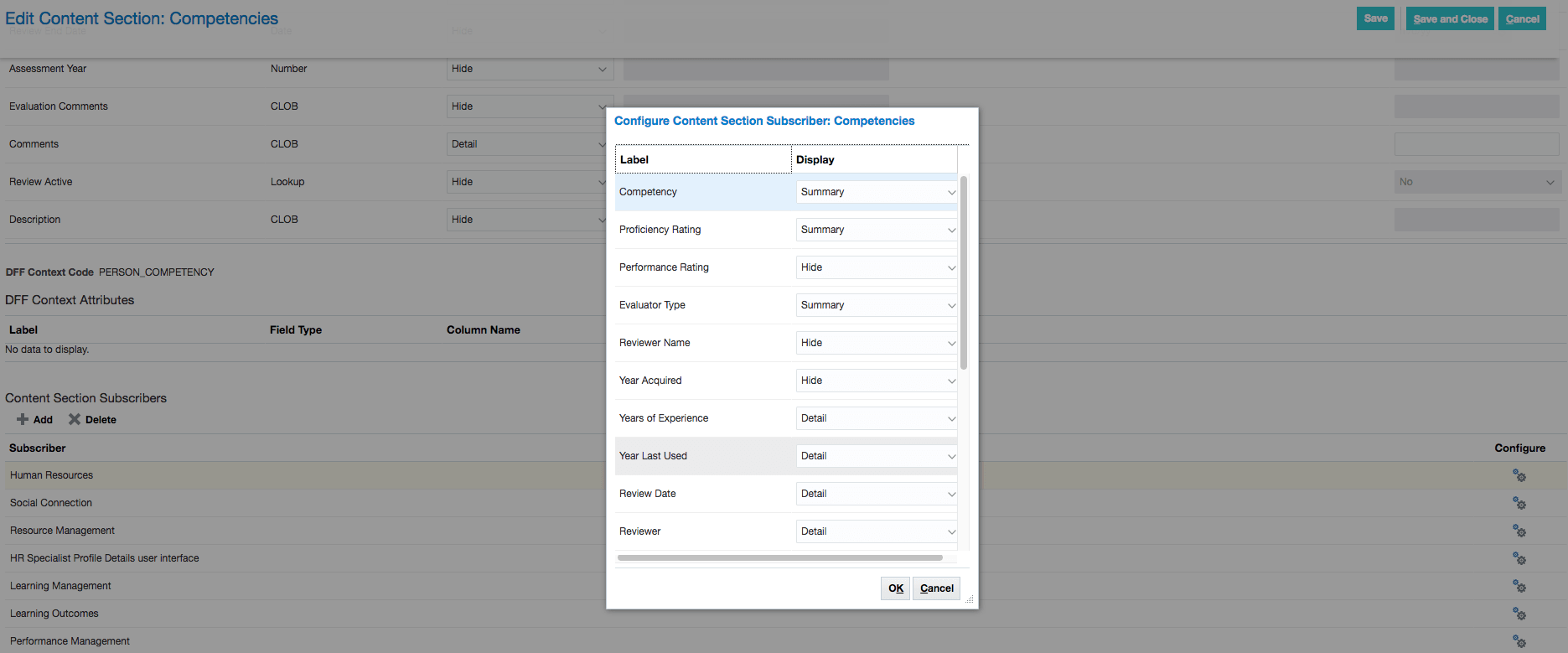Open configure gears for Learning Management subscriber
1568x653 pixels.
coord(1519,586)
